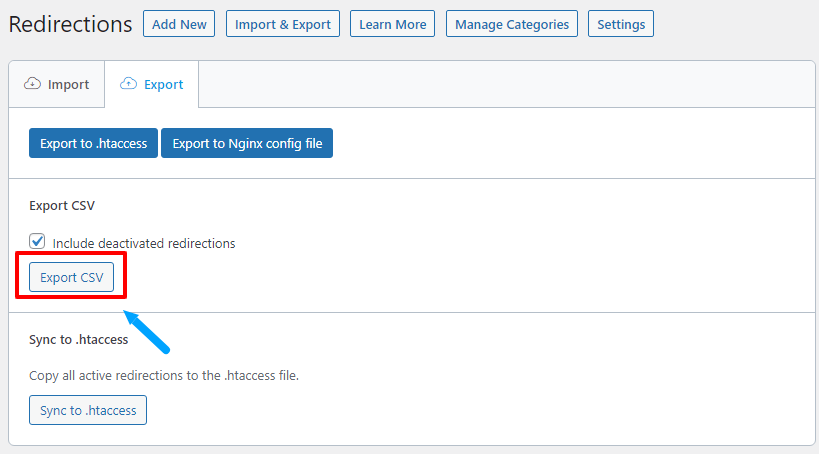This screenshot has height=454, width=819.
Task: Click the blue arrow pointing to Export CSV
Action: (146, 331)
